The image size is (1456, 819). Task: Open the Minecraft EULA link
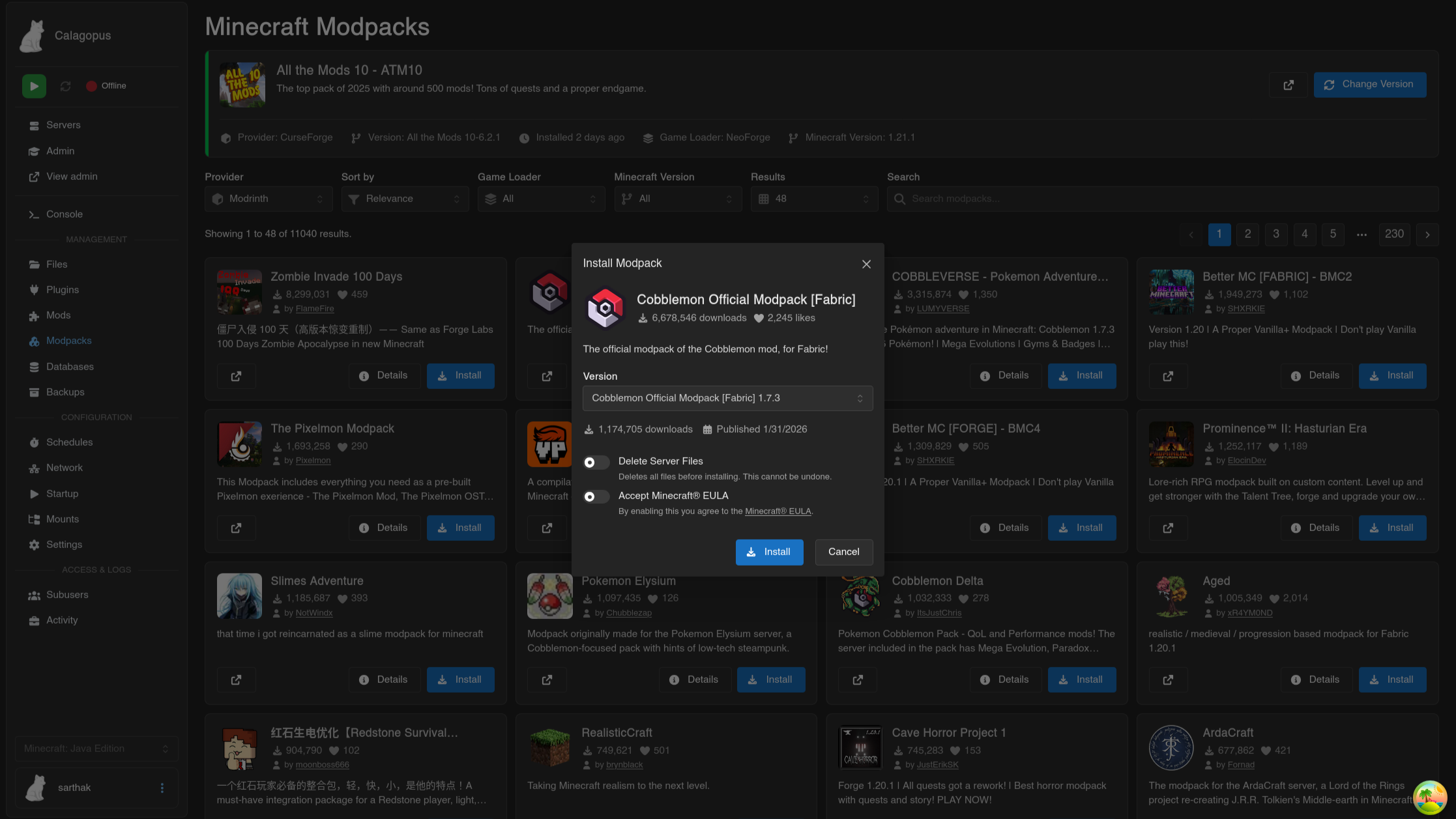click(778, 511)
